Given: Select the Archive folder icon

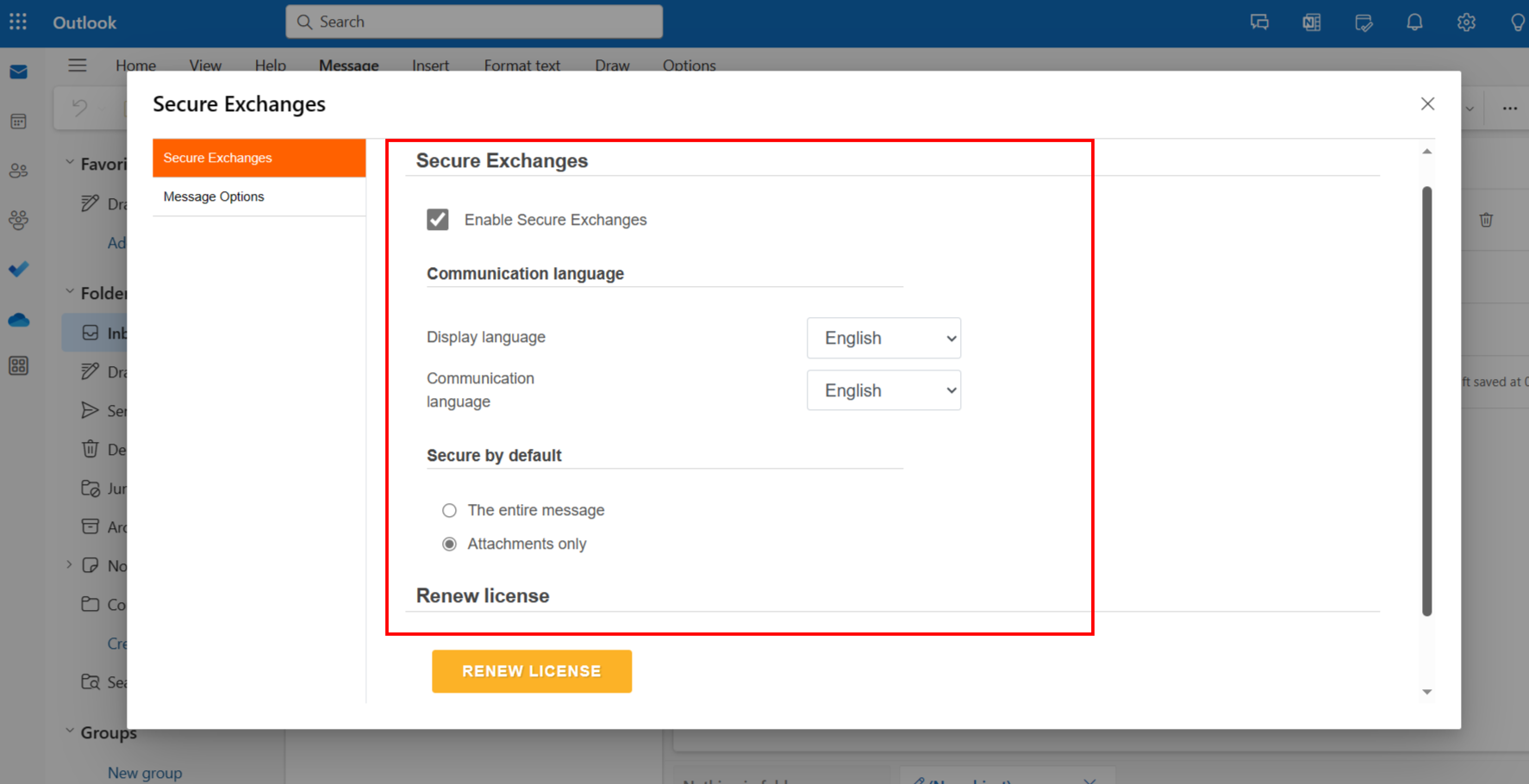Looking at the screenshot, I should click(x=90, y=526).
